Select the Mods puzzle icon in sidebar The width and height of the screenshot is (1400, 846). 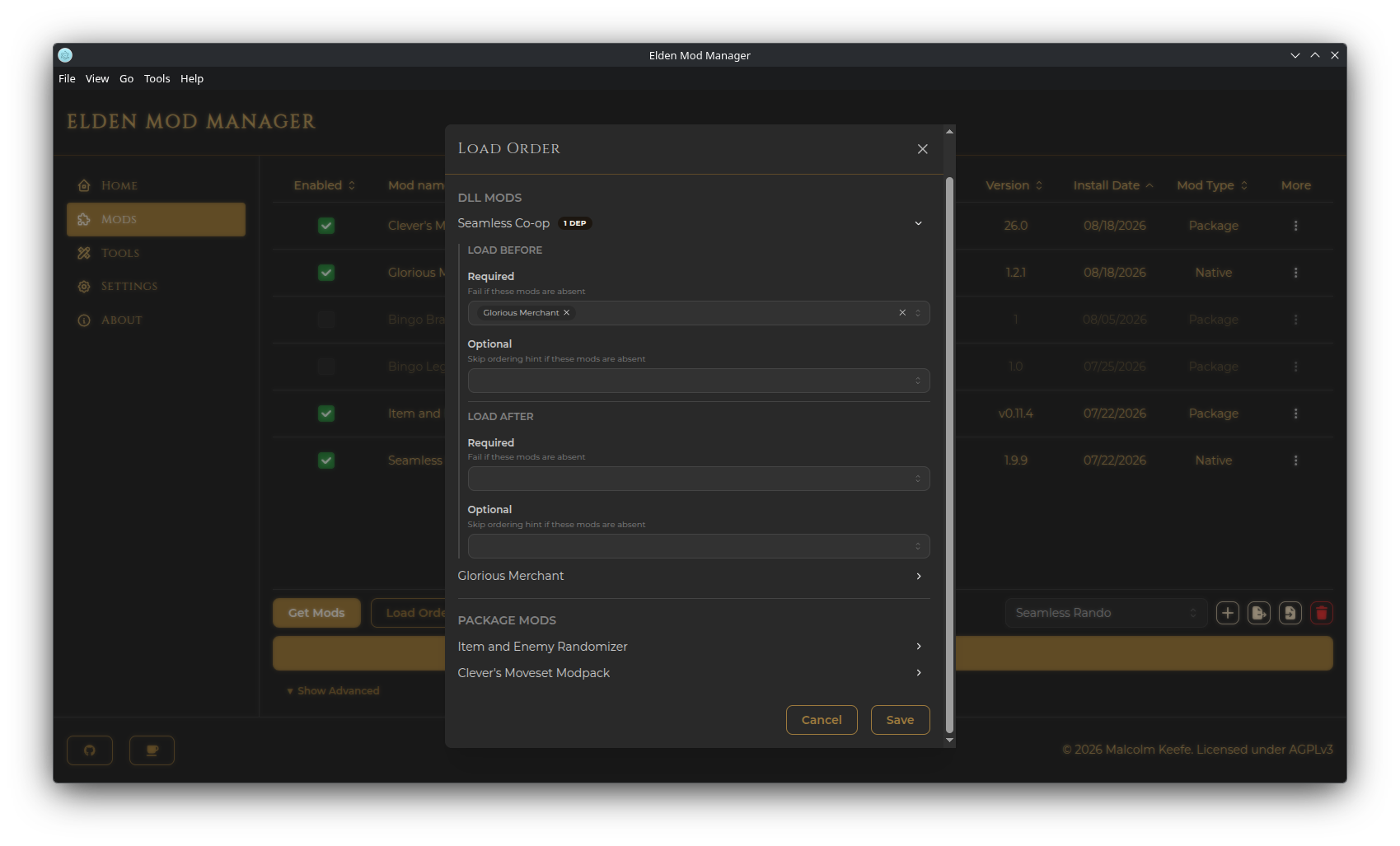click(x=84, y=219)
